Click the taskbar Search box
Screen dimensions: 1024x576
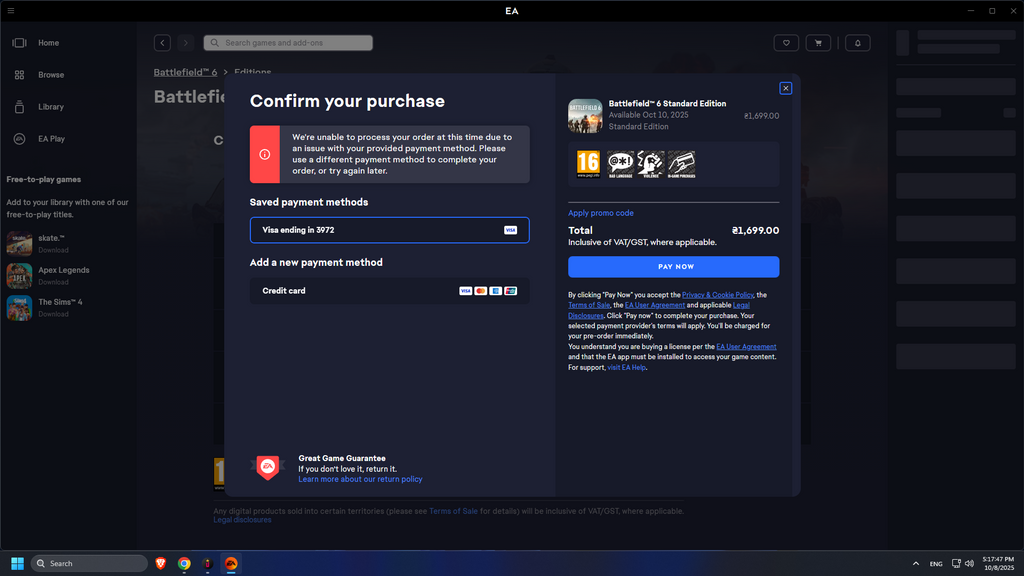point(89,564)
